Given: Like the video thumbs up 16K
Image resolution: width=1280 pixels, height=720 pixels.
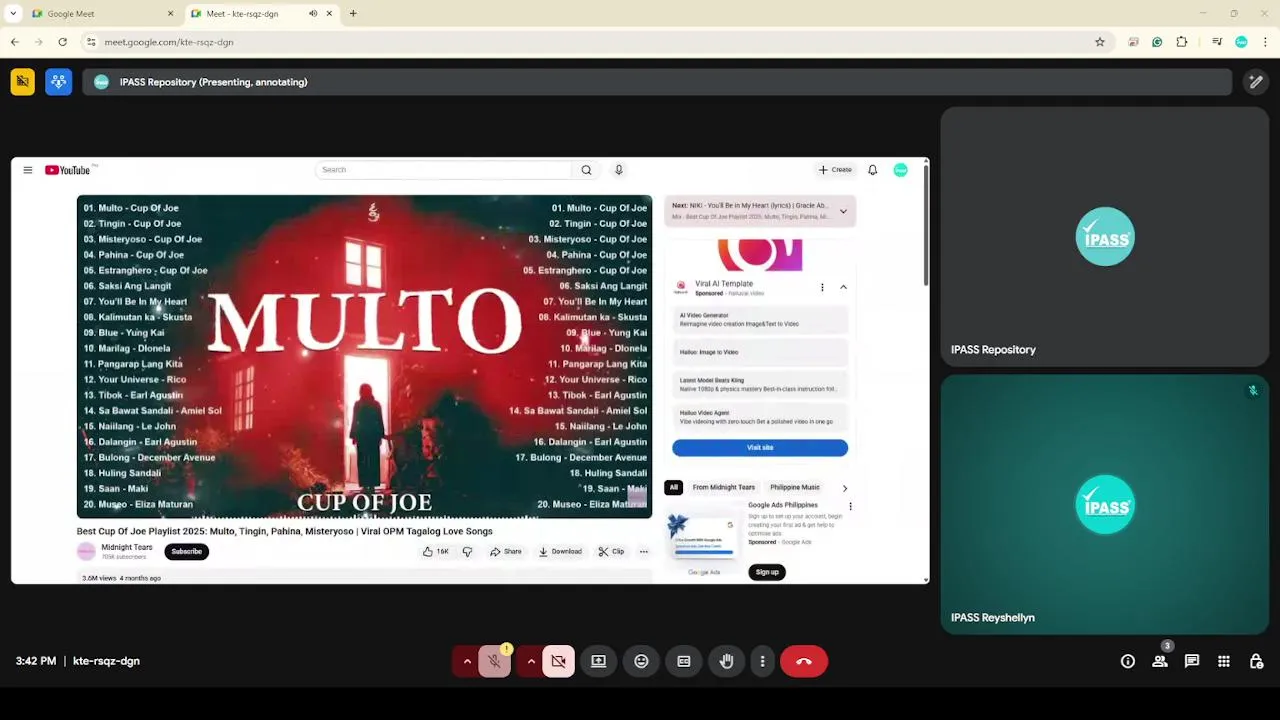Looking at the screenshot, I should (x=435, y=552).
